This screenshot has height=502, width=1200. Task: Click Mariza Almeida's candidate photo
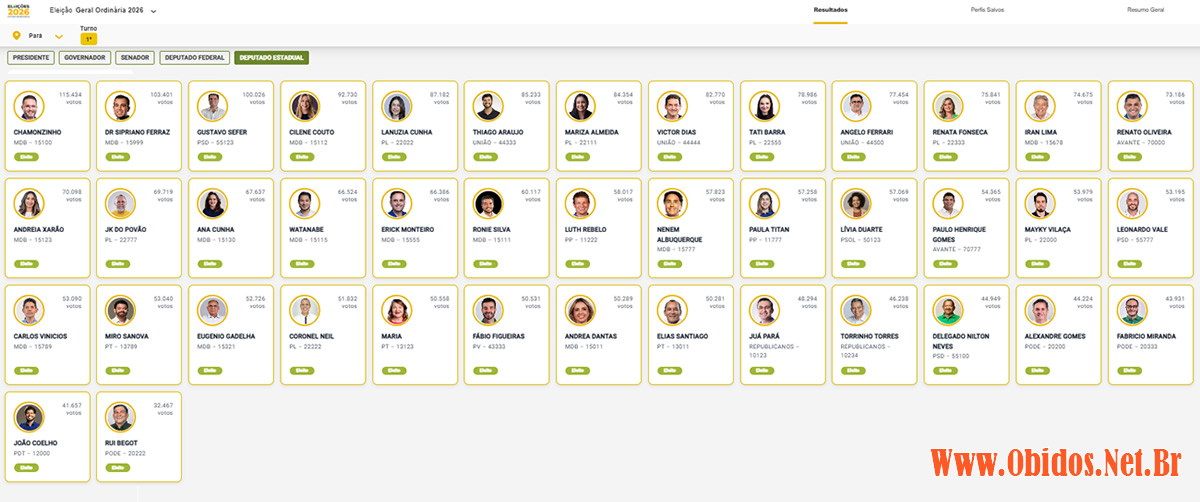[x=580, y=106]
